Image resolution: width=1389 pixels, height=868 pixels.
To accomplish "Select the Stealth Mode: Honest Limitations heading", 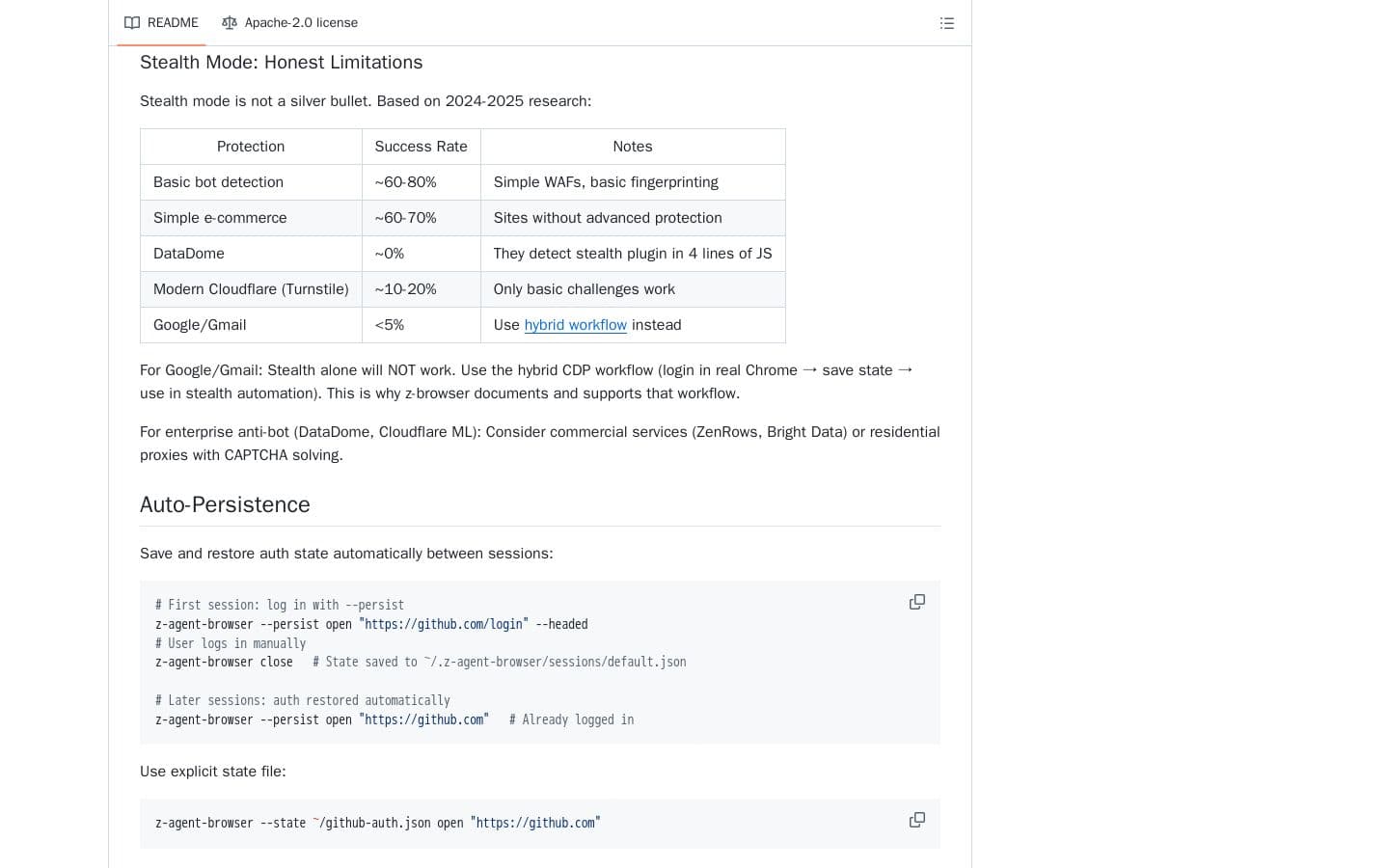I will (x=281, y=62).
